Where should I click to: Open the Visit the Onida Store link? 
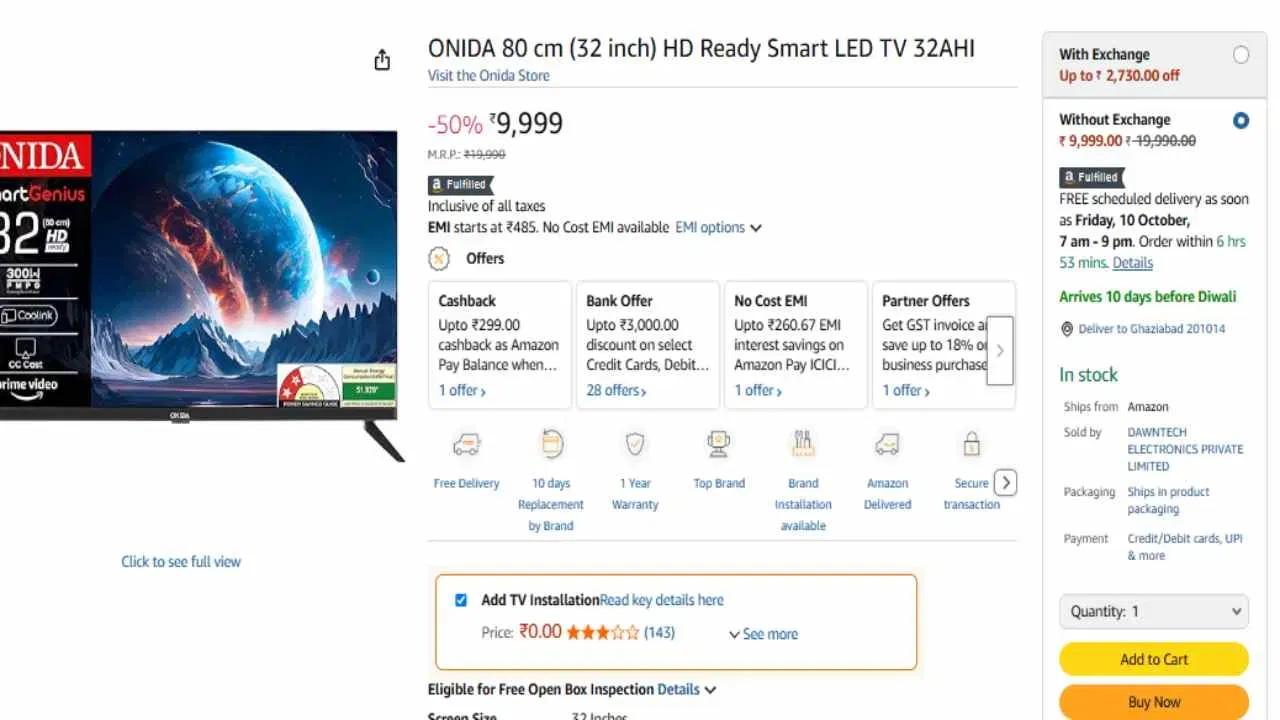(489, 75)
